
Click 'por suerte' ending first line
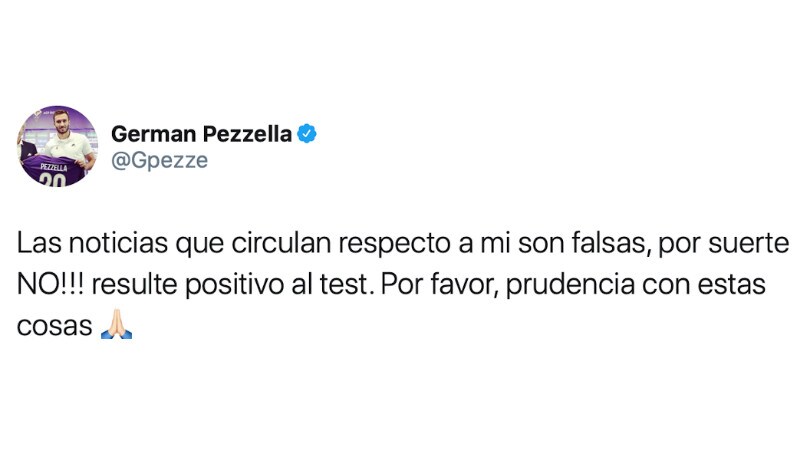pos(724,244)
